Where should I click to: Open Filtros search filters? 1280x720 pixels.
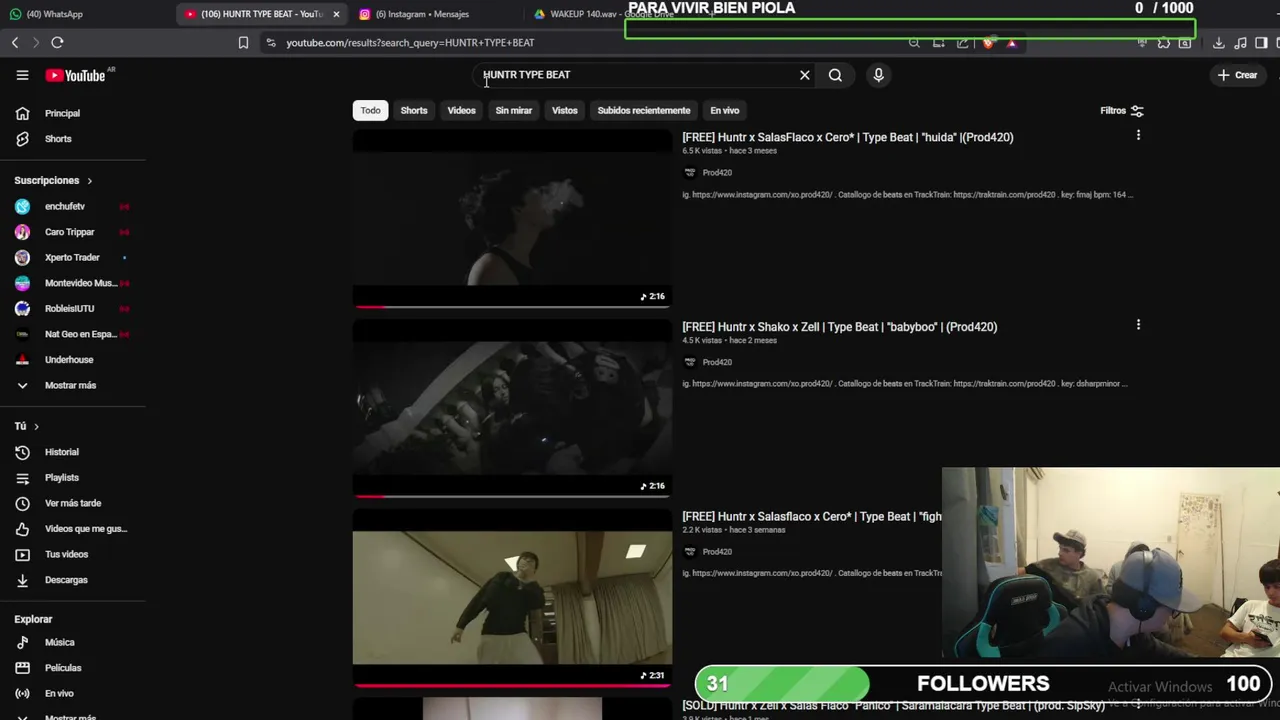pos(1122,111)
